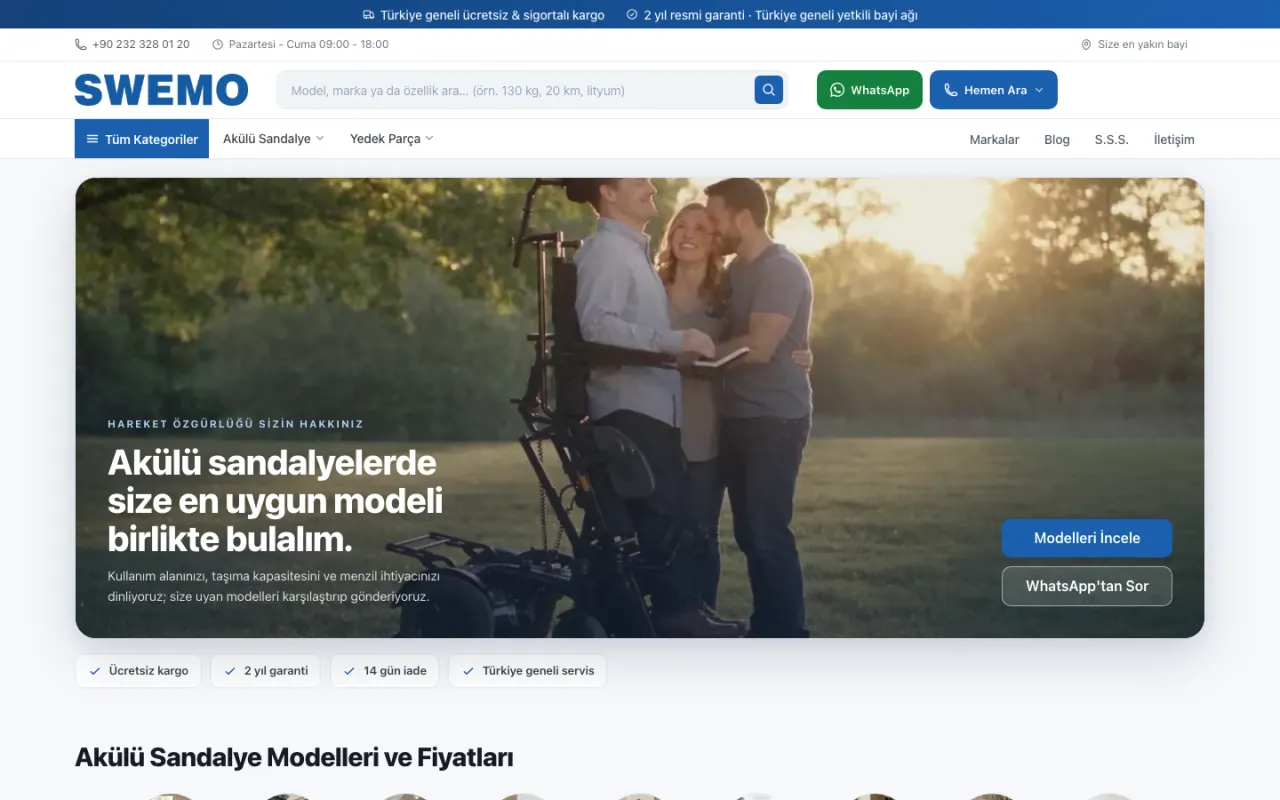Click the checkmark on Türkiye geneli servis badge
This screenshot has width=1280, height=800.
tap(468, 671)
